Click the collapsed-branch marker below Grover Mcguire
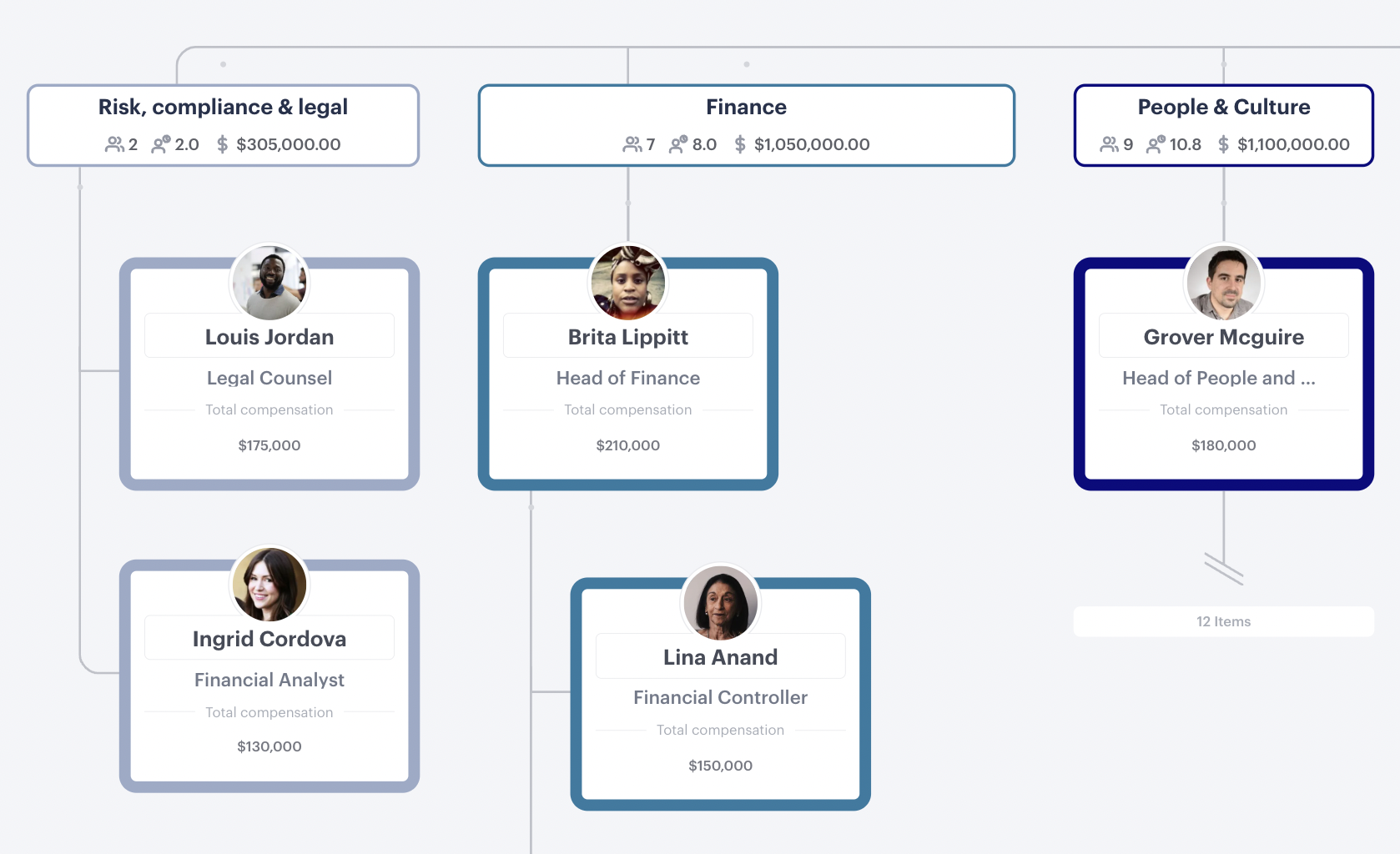Image resolution: width=1400 pixels, height=854 pixels. [1223, 570]
